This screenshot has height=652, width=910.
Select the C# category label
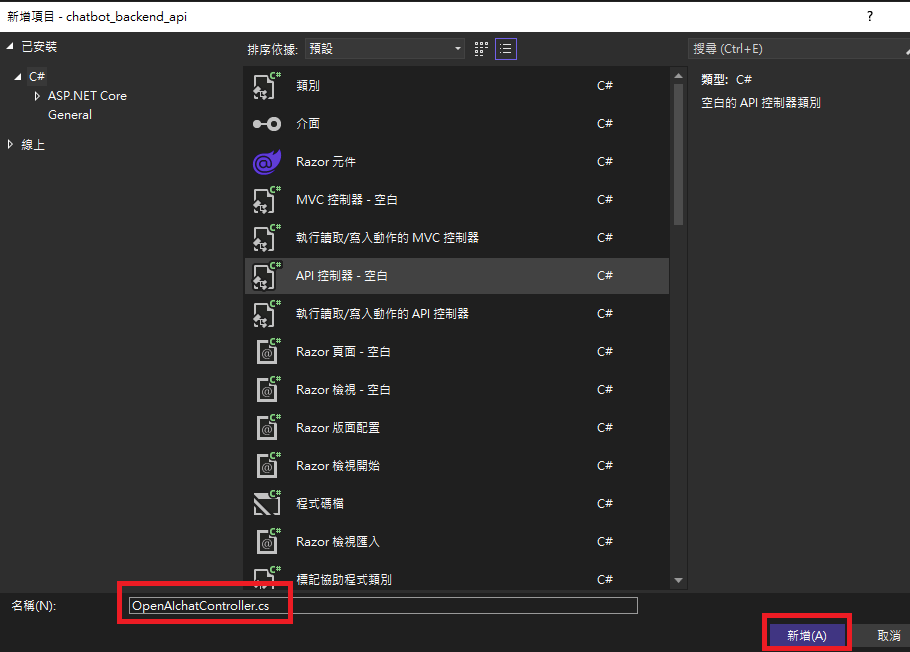37,77
